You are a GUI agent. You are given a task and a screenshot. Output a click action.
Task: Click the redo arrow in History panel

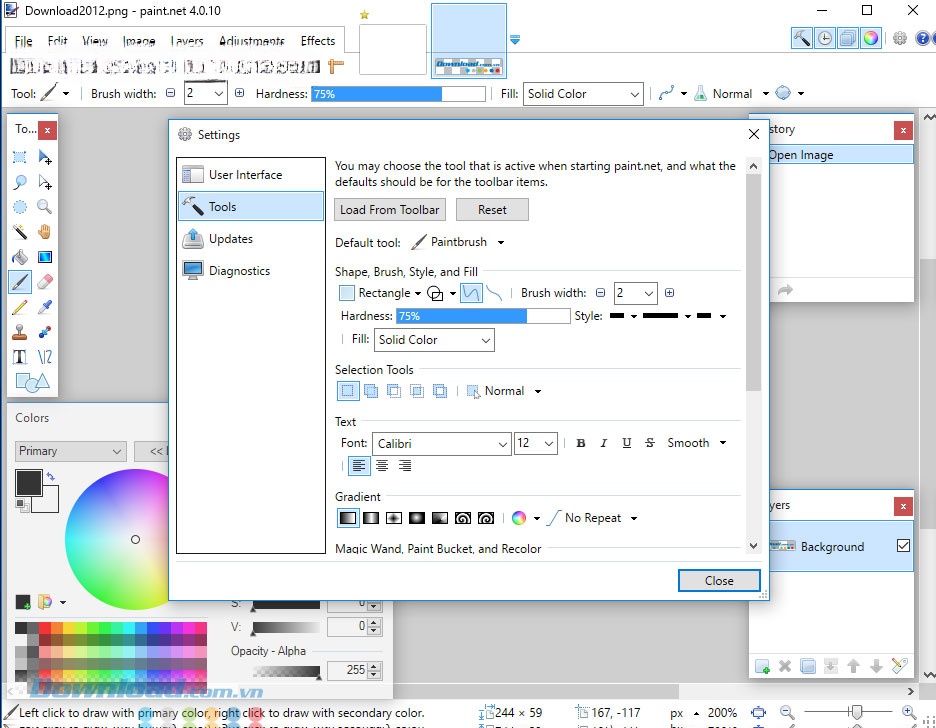(785, 290)
